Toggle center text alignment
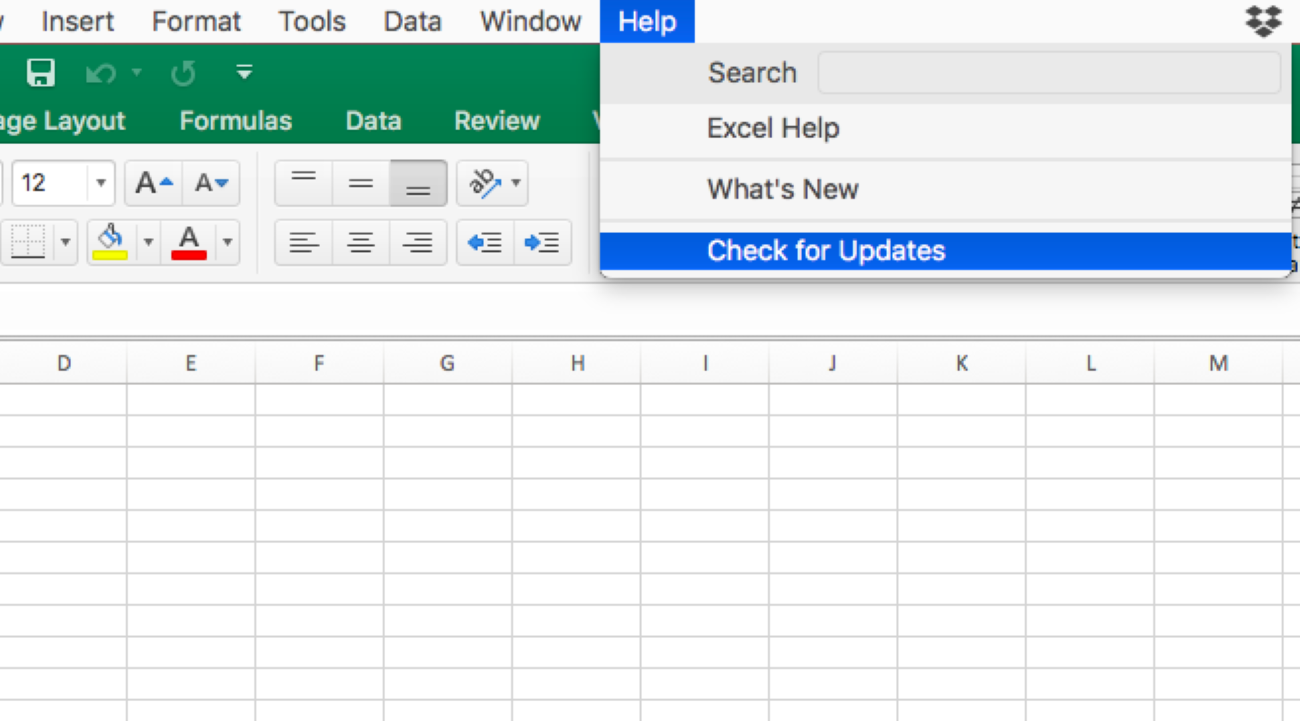The width and height of the screenshot is (1300, 721). pyautogui.click(x=361, y=242)
